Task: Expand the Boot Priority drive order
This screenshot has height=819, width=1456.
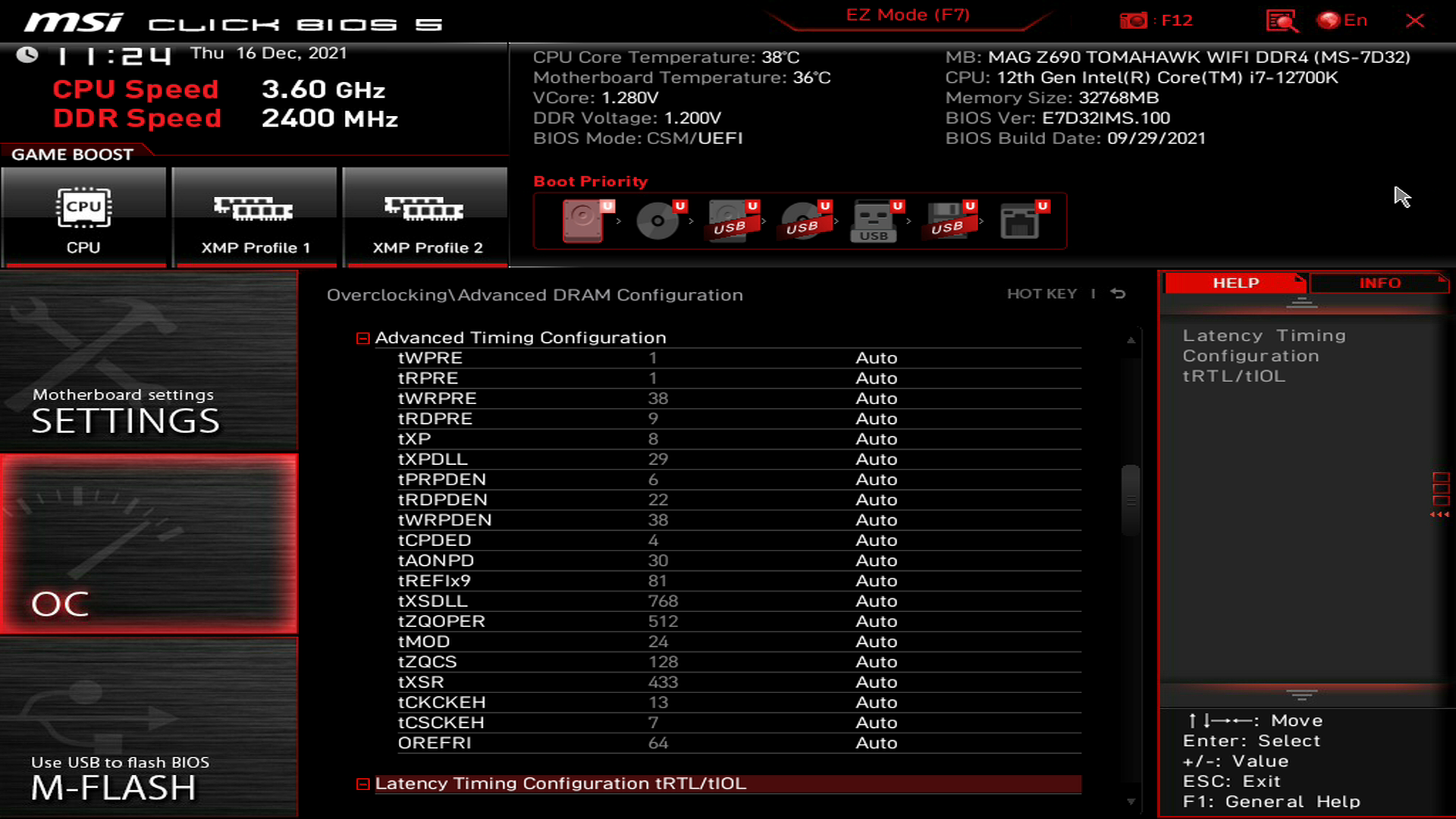Action: [591, 181]
